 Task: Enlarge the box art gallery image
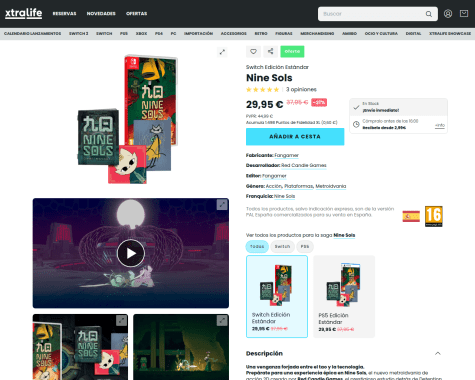coord(121,321)
